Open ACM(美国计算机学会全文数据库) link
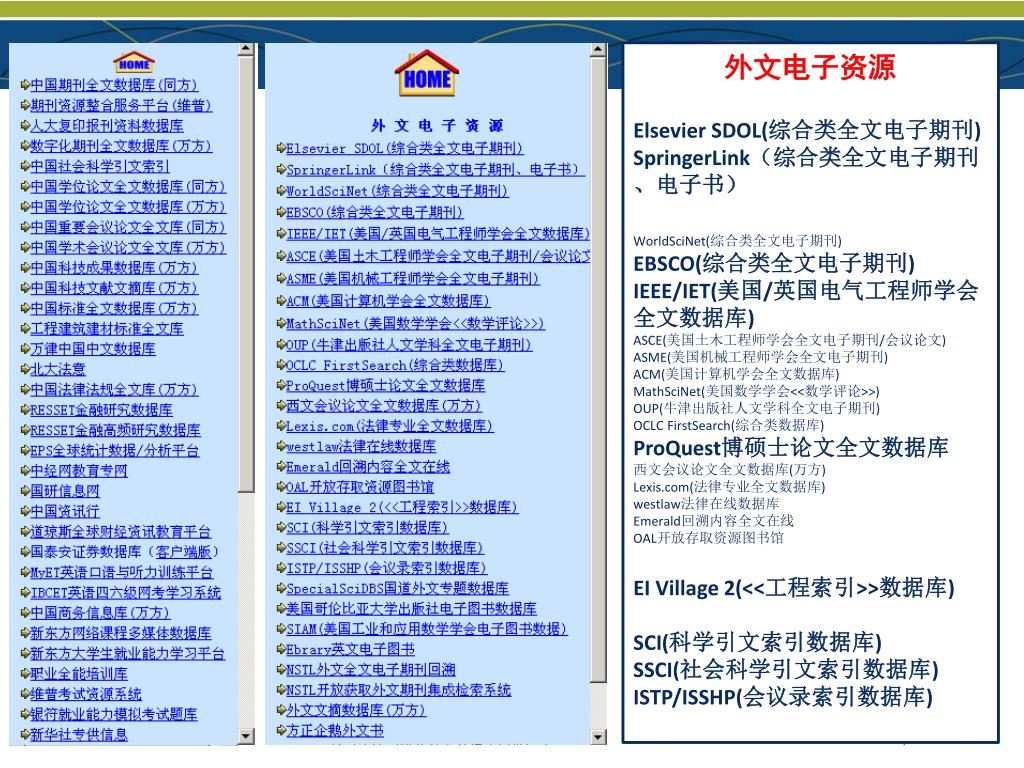 pos(388,300)
